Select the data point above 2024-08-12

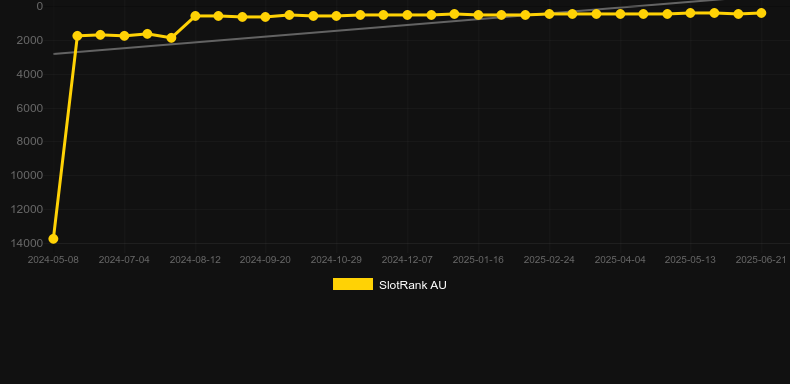coord(195,16)
